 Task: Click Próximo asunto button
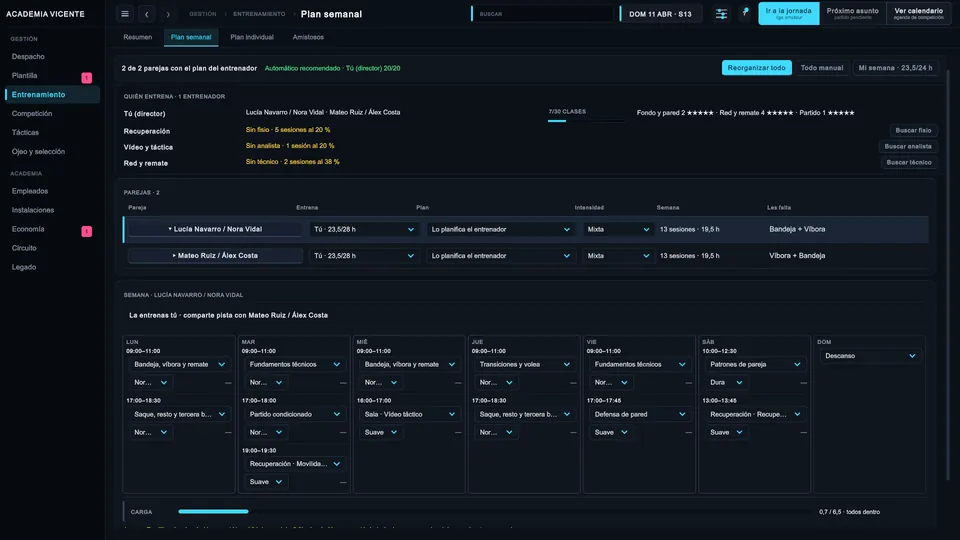click(x=852, y=13)
